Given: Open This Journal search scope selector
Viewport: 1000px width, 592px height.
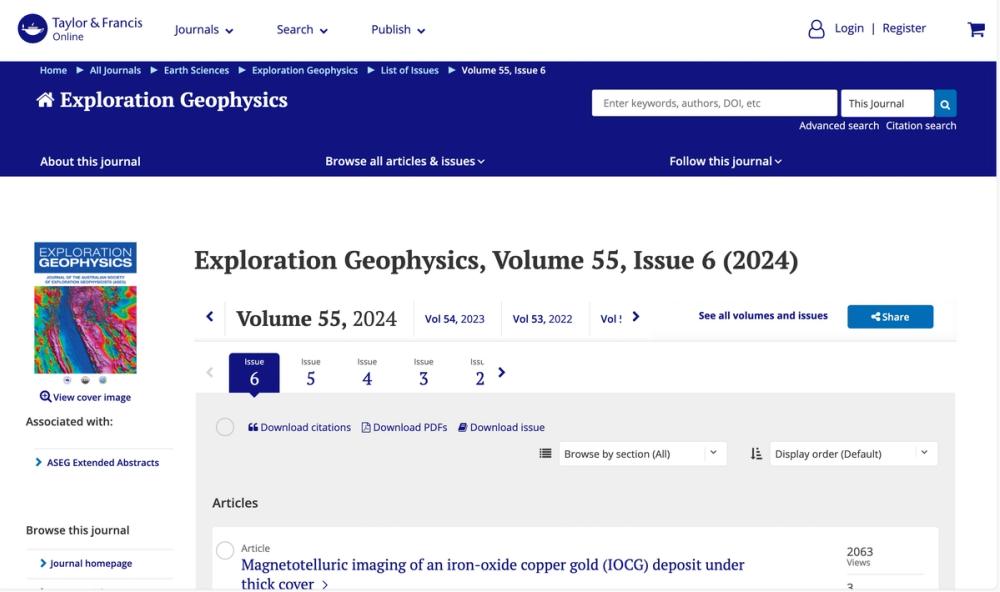Looking at the screenshot, I should [x=887, y=103].
